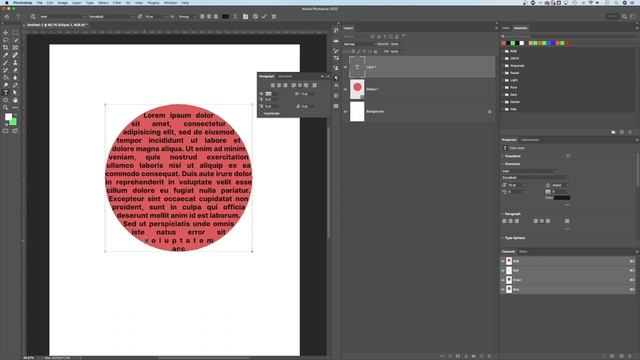Screen dimensions: 640x360
Task: Toggle the Character and Paragraph panels
Action: click(245, 17)
